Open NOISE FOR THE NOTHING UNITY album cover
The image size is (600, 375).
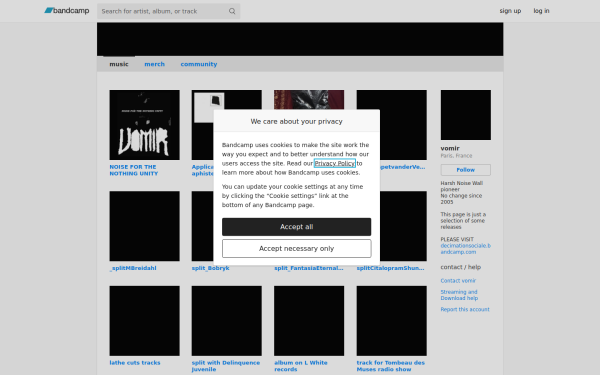144,125
